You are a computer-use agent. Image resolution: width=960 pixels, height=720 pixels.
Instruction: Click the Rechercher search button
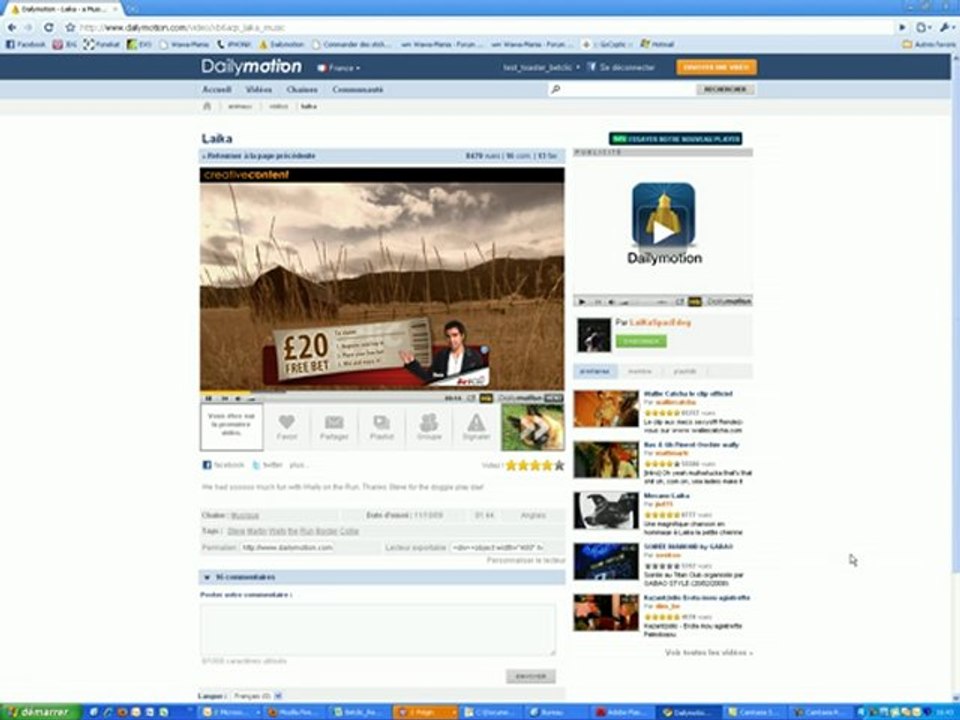726,89
